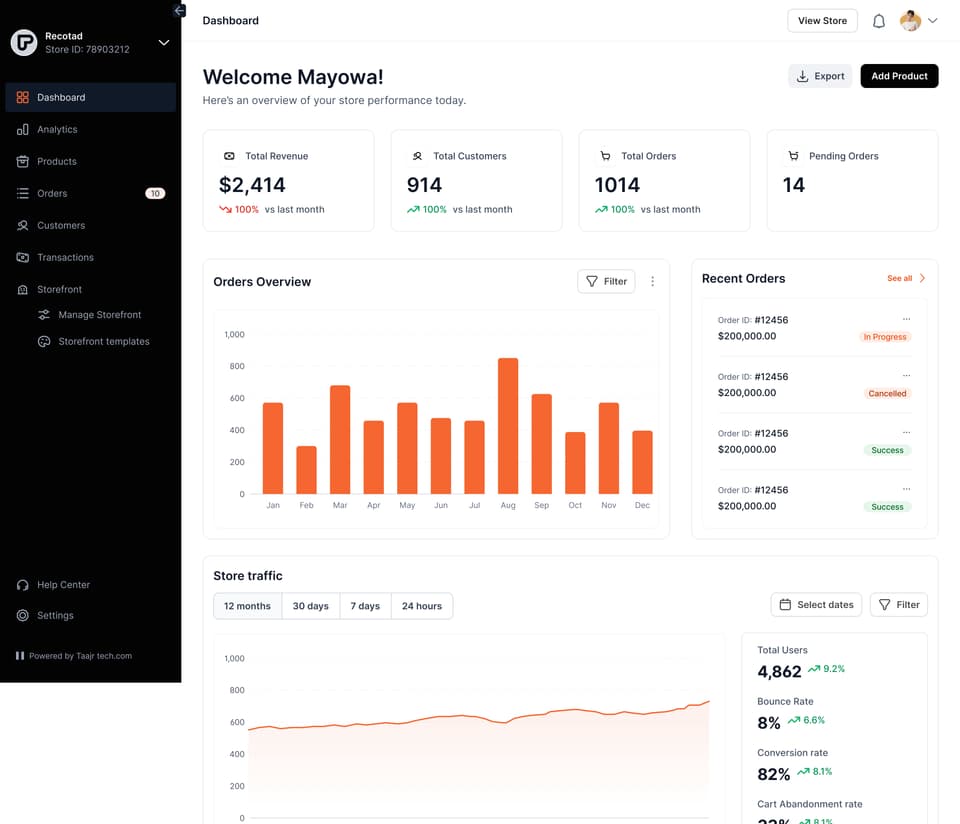This screenshot has height=824, width=960.
Task: Click the Total Customers icon
Action: (417, 156)
